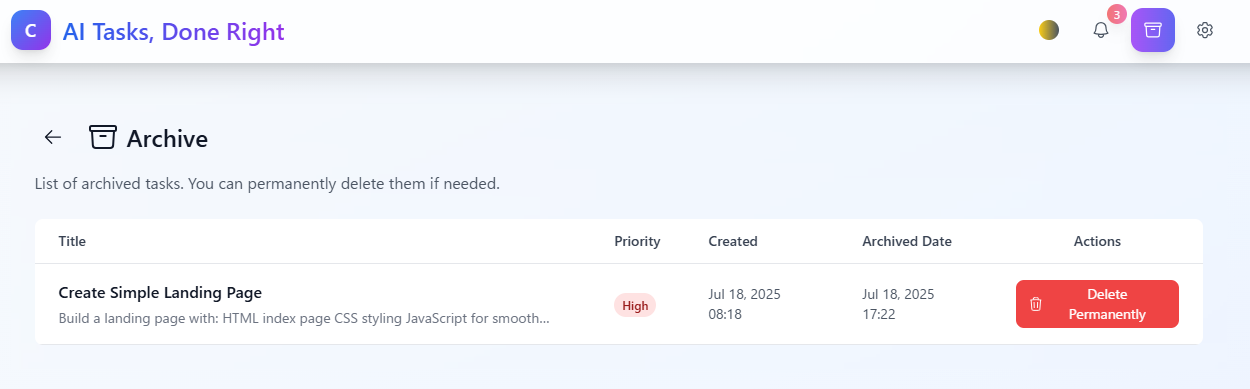Open notifications bell icon
Image resolution: width=1250 pixels, height=389 pixels.
click(x=1101, y=30)
